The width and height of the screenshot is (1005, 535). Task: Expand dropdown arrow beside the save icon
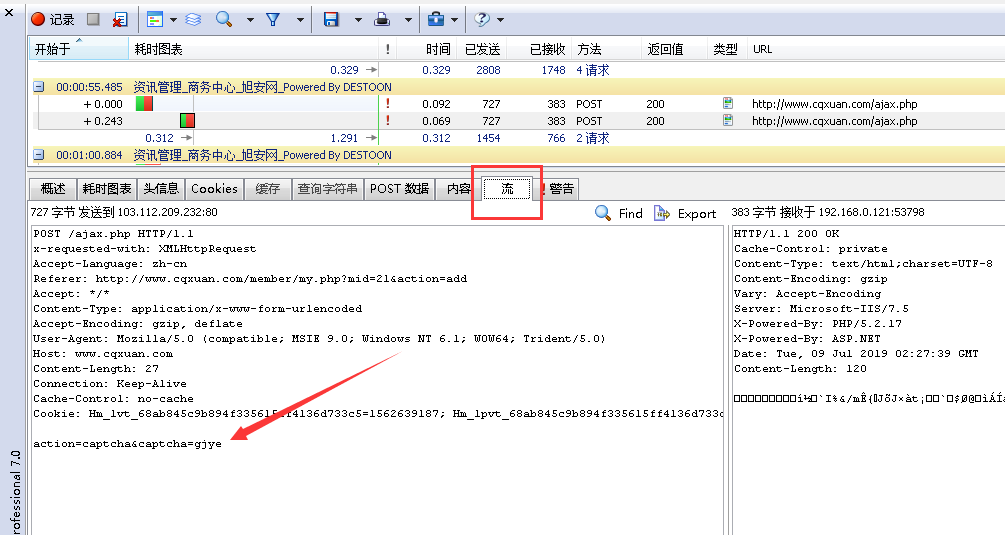351,20
